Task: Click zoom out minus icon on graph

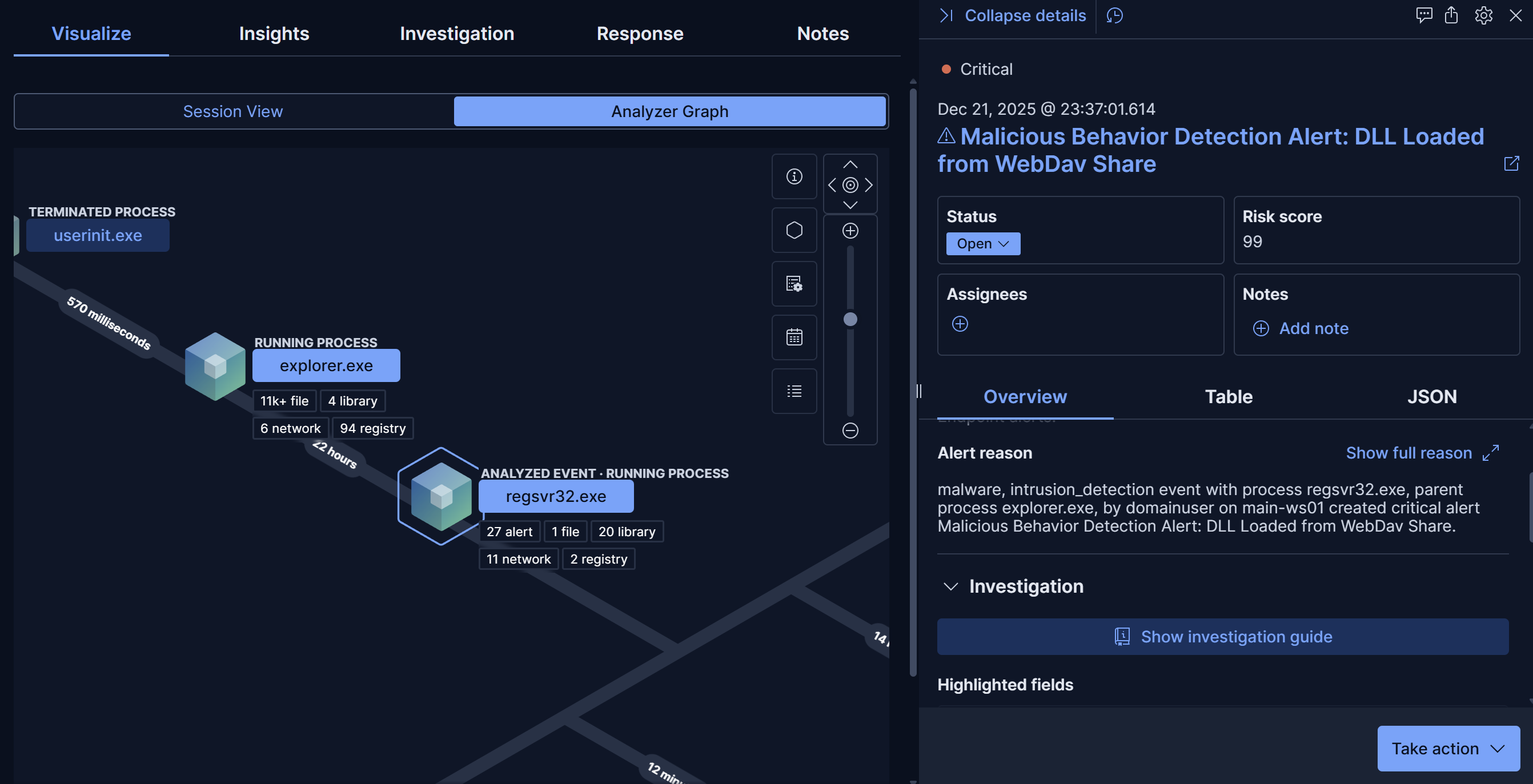Action: tap(850, 430)
